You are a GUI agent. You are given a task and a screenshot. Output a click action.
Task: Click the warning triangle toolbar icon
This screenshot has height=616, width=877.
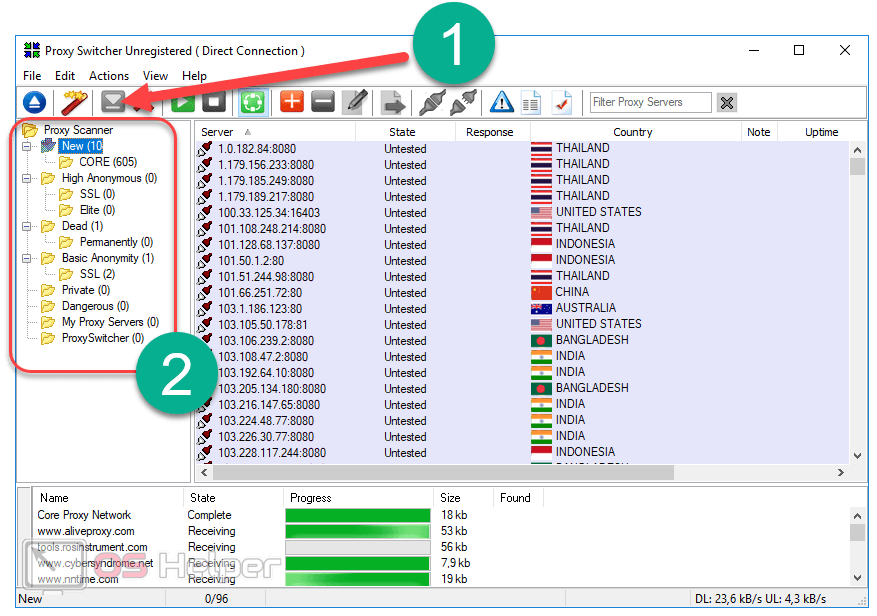click(x=502, y=102)
